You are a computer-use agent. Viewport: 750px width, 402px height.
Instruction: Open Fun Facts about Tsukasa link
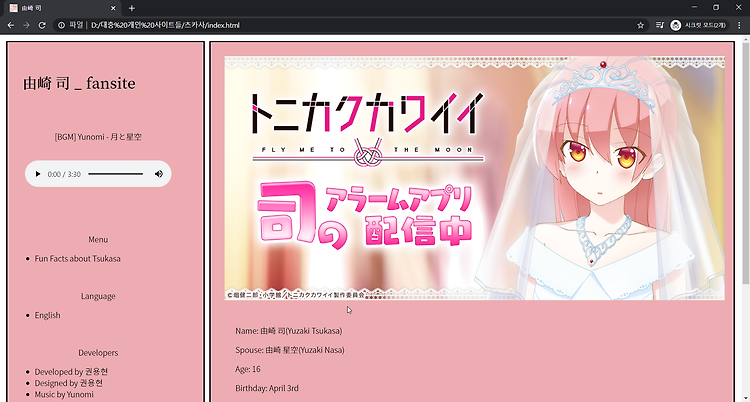[x=77, y=258]
